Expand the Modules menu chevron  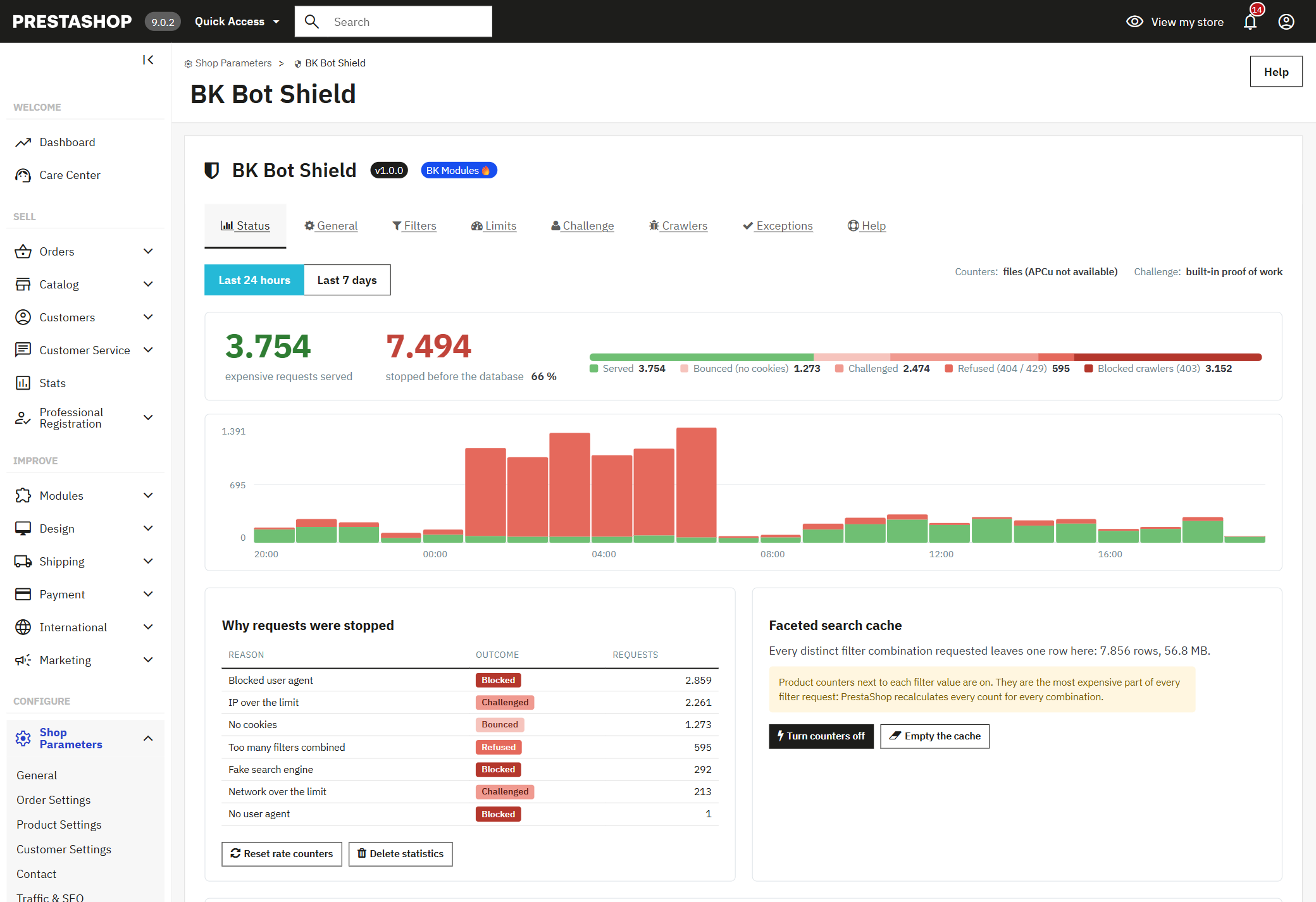coord(148,496)
